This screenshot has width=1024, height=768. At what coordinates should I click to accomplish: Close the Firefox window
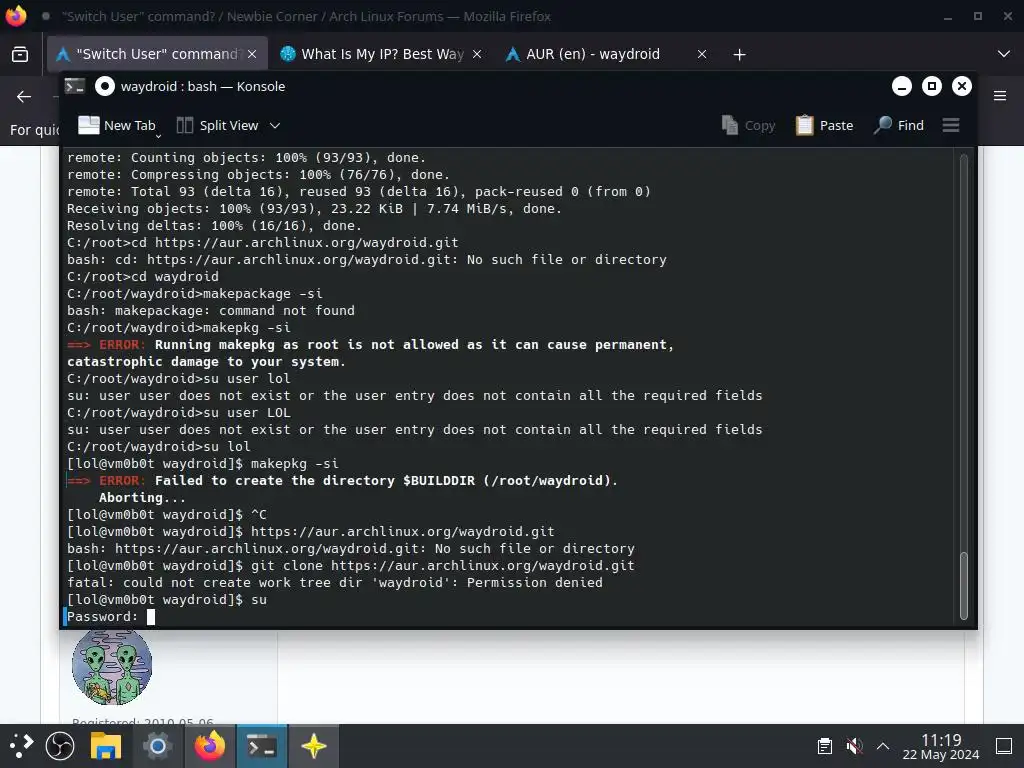[x=1008, y=16]
